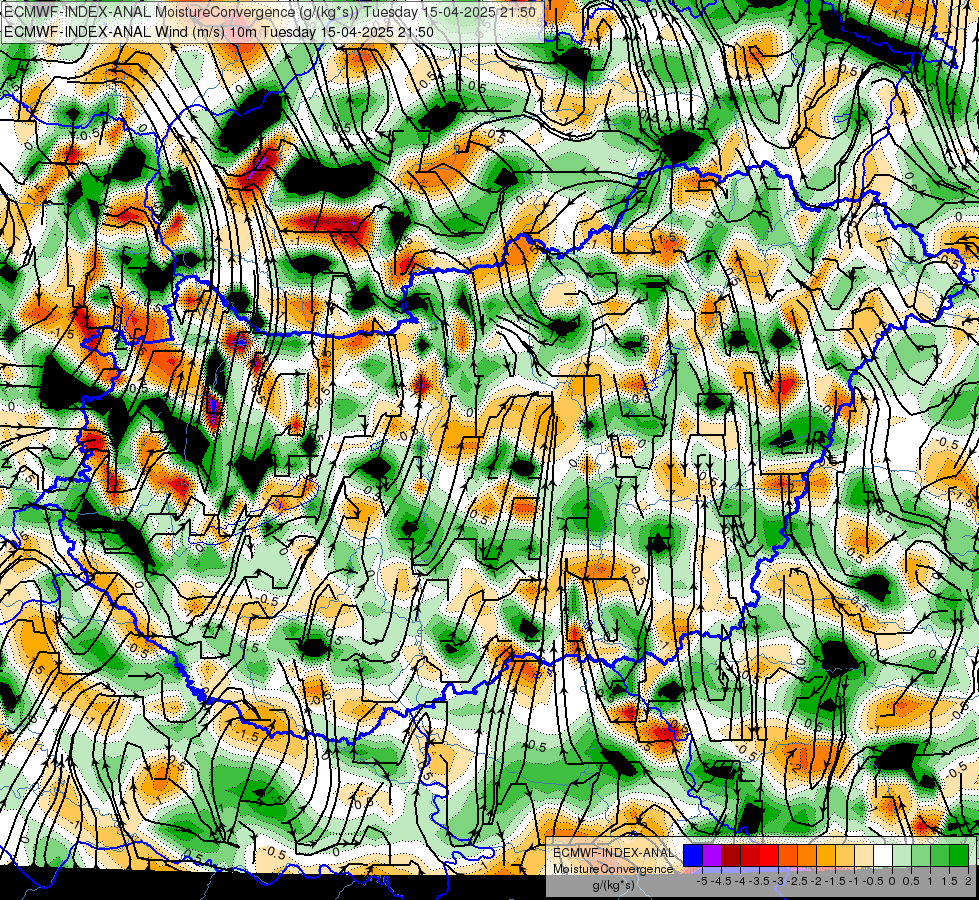This screenshot has width=979, height=900.
Task: Click the blue legend swatch below -5
Action: pyautogui.click(x=693, y=855)
